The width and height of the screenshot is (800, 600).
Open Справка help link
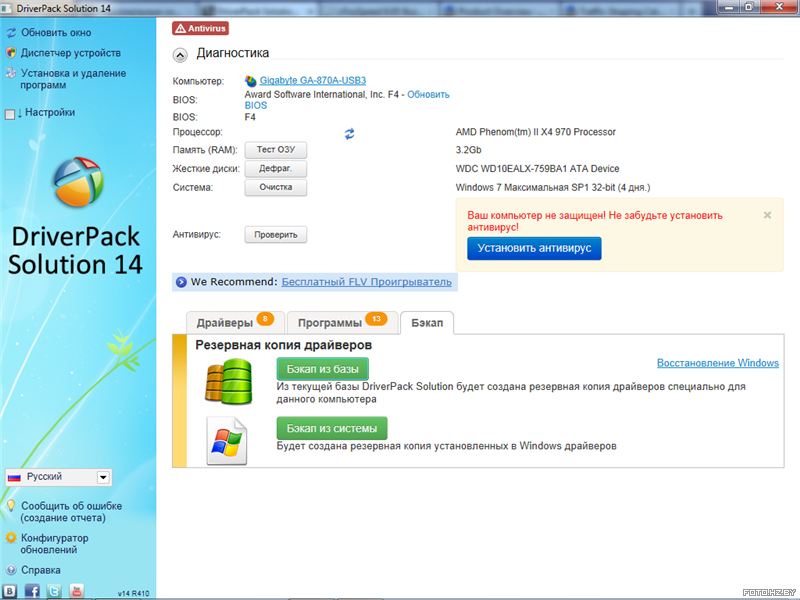pyautogui.click(x=41, y=570)
